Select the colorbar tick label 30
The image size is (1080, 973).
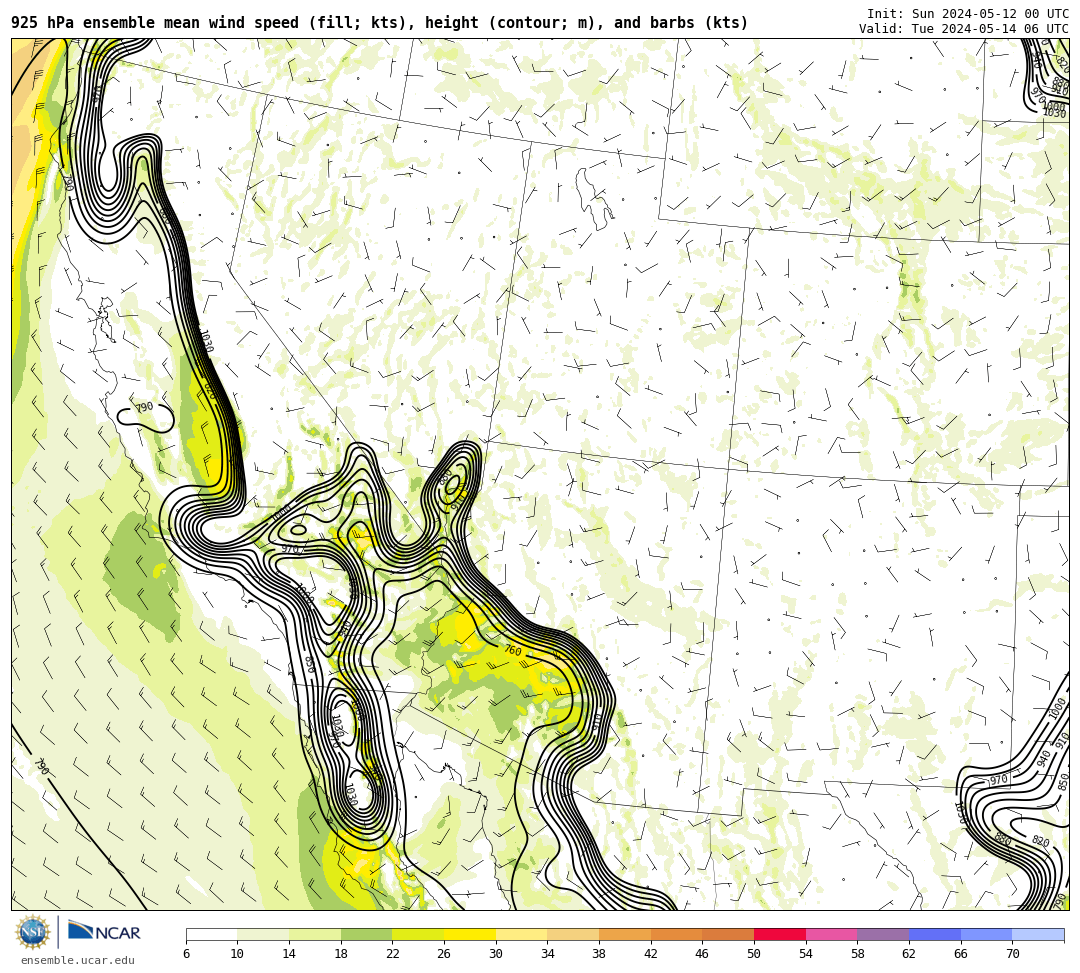495,954
